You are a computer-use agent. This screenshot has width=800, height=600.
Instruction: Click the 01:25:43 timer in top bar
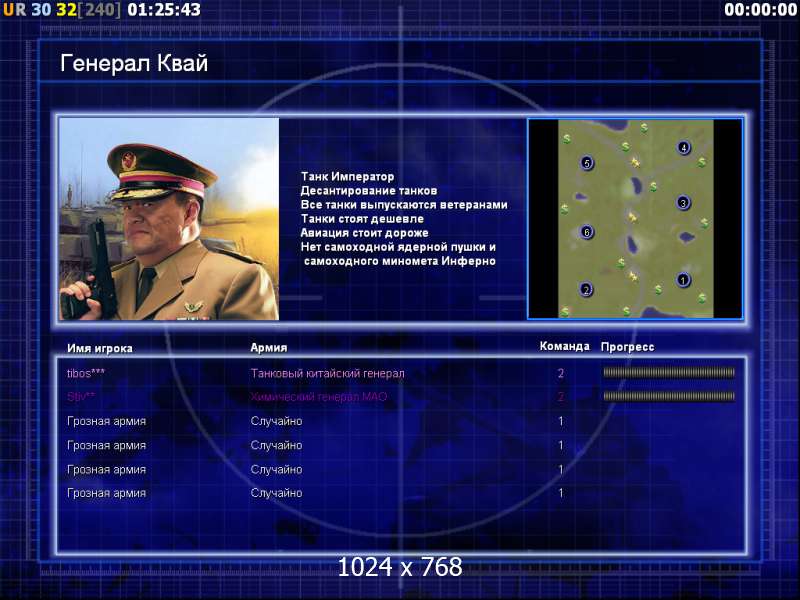tap(164, 10)
